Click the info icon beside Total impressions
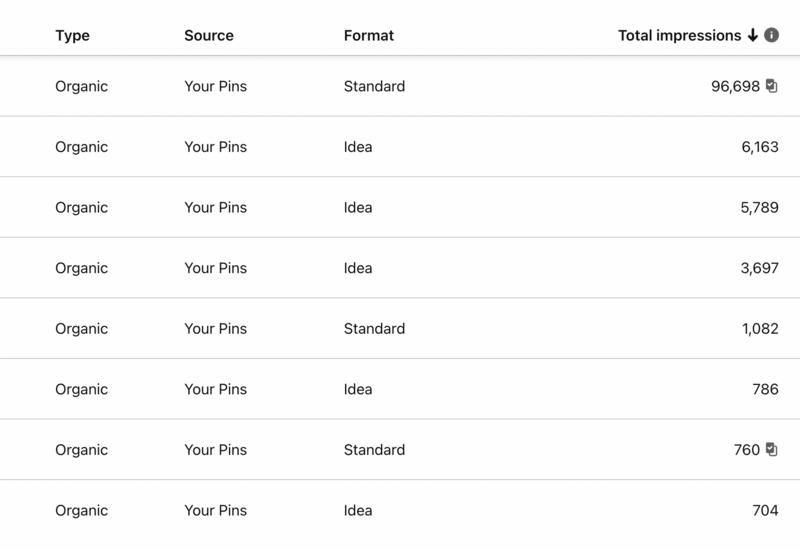The width and height of the screenshot is (800, 550). [x=771, y=35]
